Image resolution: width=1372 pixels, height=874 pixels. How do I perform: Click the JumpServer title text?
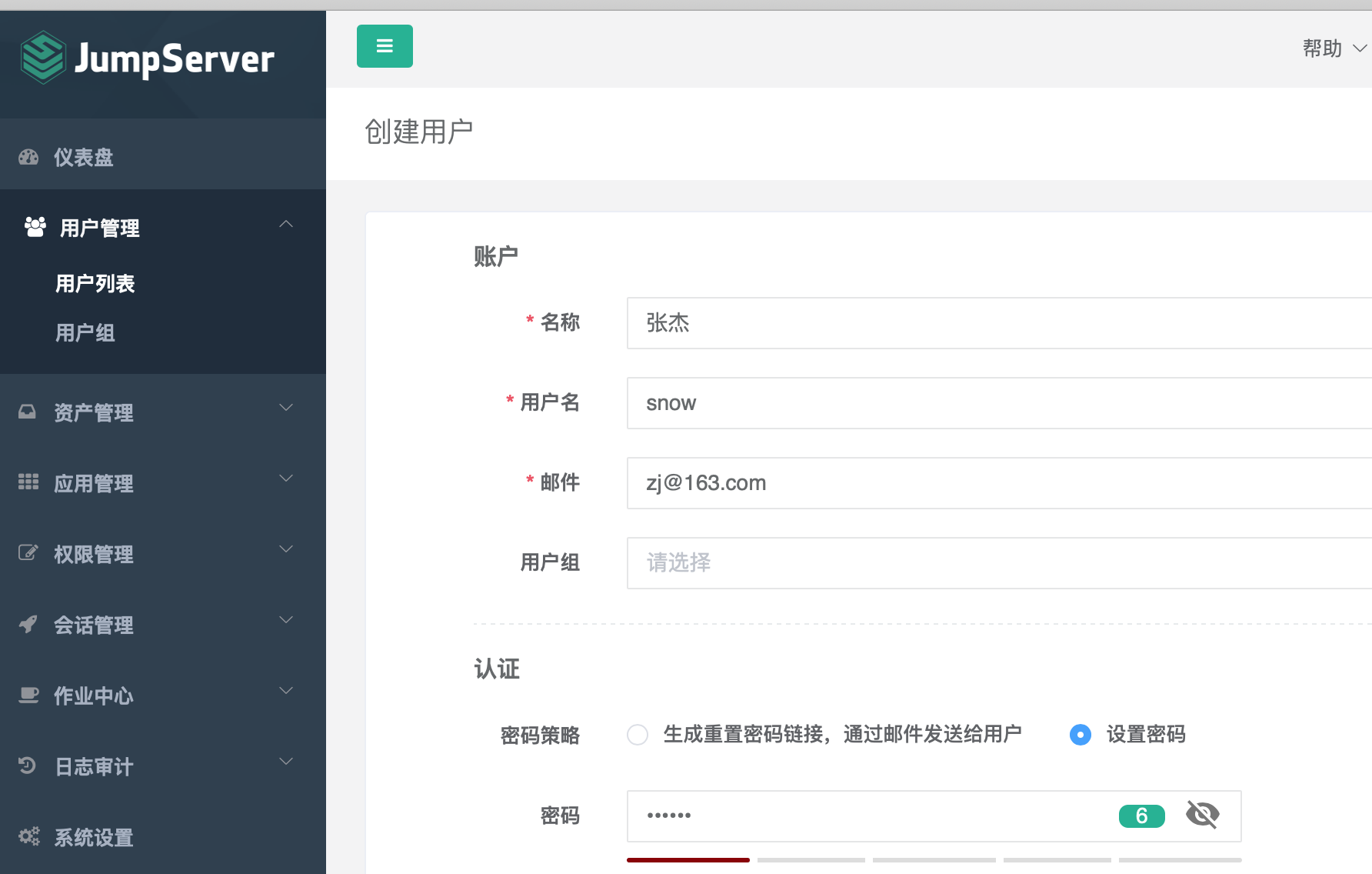pos(175,58)
